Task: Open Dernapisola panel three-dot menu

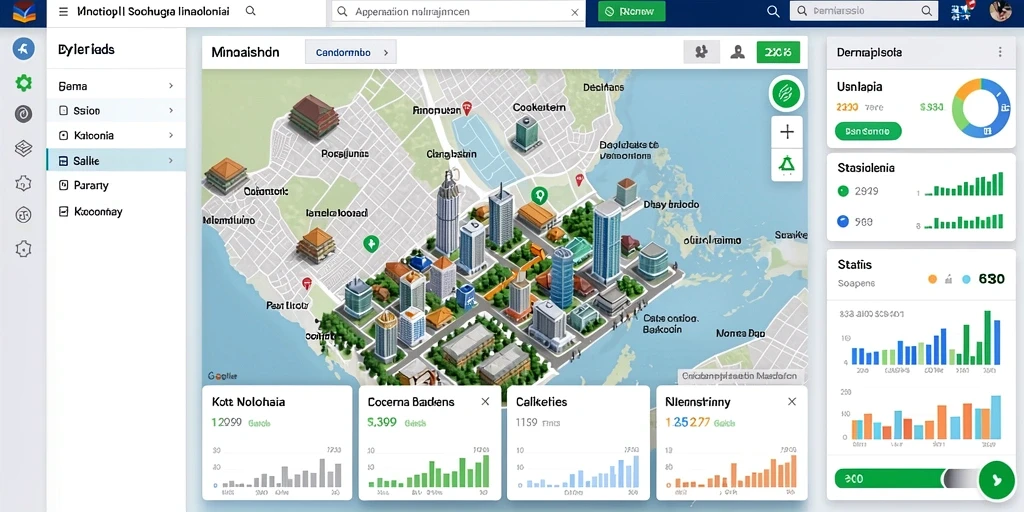Action: click(x=1000, y=52)
